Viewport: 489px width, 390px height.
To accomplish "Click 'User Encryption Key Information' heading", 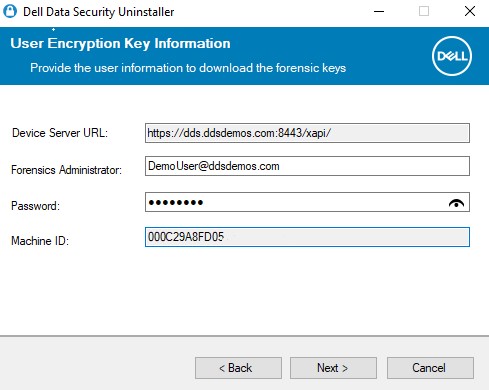I will coord(120,44).
